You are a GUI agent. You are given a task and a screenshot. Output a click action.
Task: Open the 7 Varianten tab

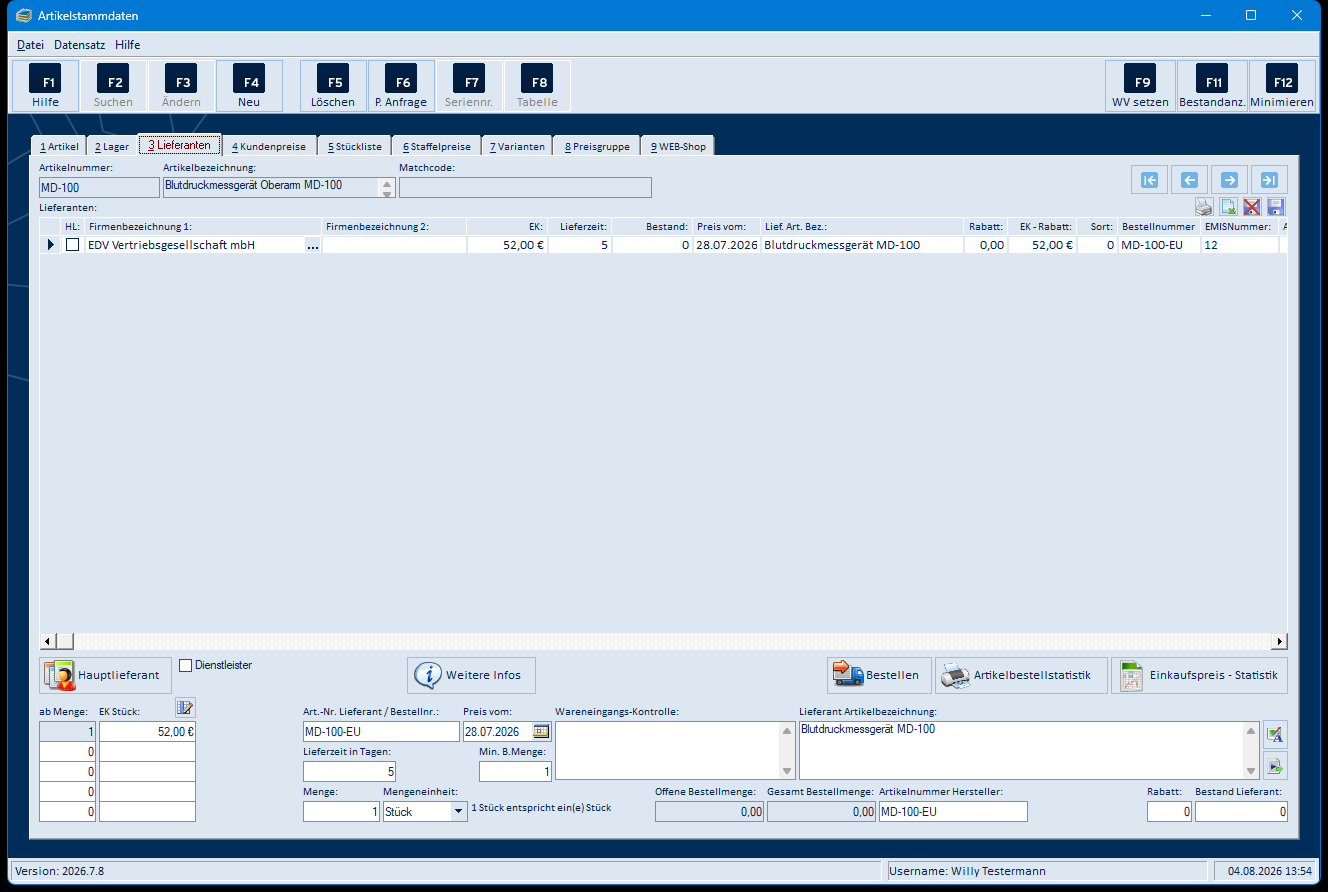coord(517,146)
